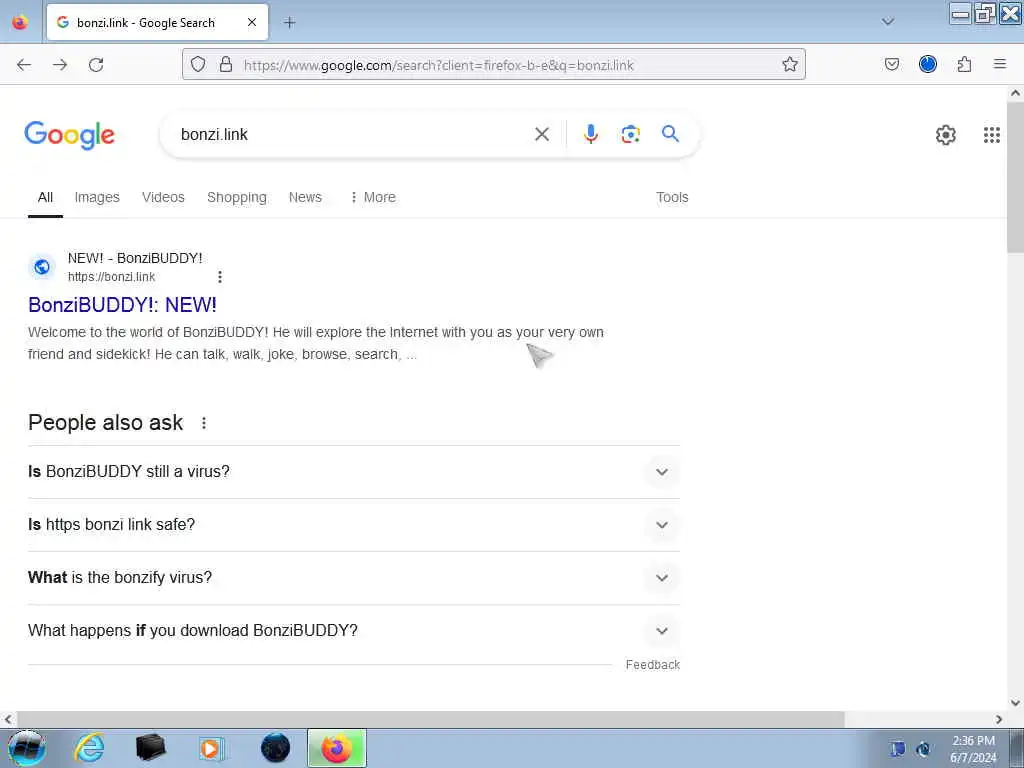Switch to the Images tab
The width and height of the screenshot is (1024, 768).
click(x=97, y=197)
